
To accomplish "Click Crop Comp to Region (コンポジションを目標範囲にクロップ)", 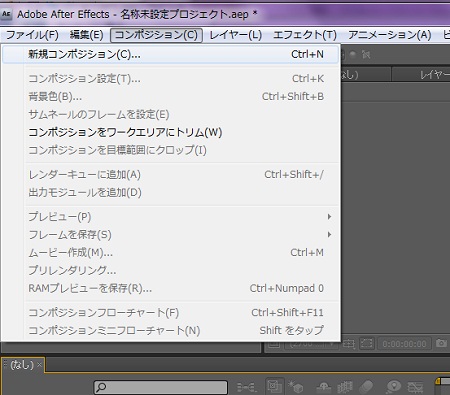I will pyautogui.click(x=170, y=150).
